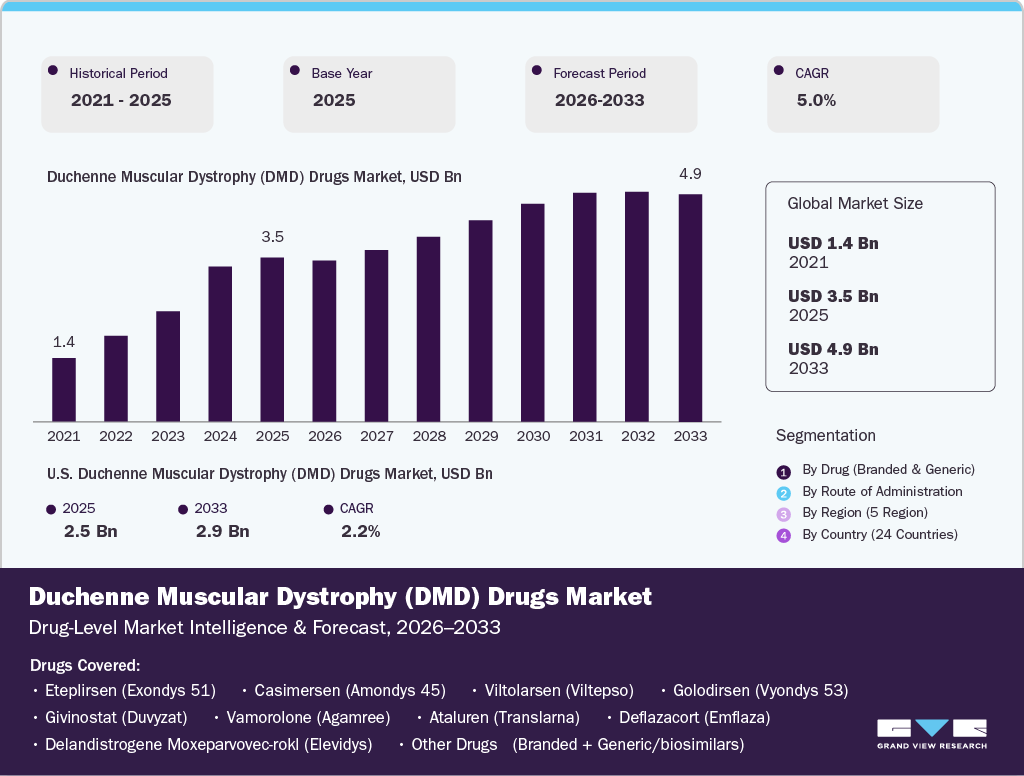
Task: Click Casimersen (Amondys 45)
Action: 350,690
